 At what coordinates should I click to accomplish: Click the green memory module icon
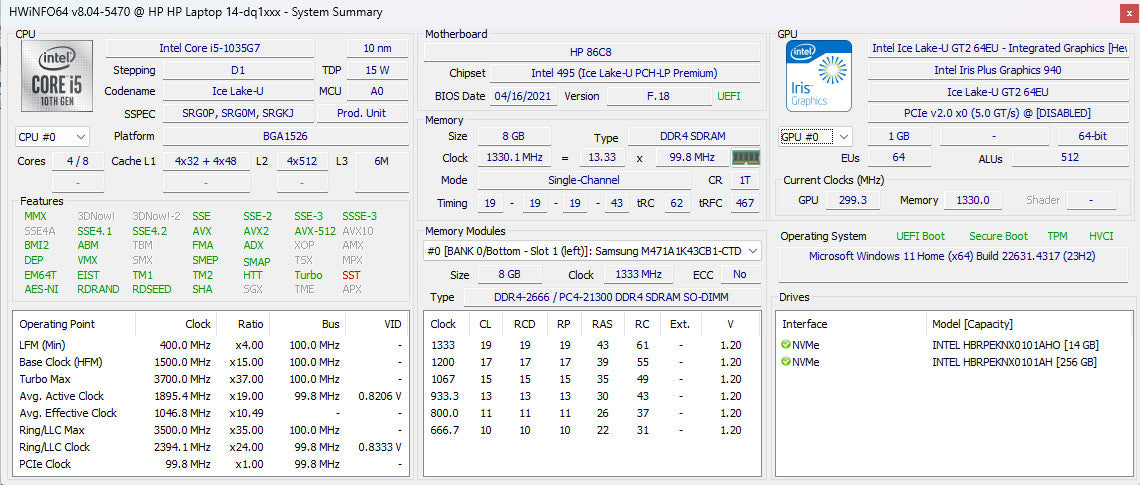(x=745, y=157)
